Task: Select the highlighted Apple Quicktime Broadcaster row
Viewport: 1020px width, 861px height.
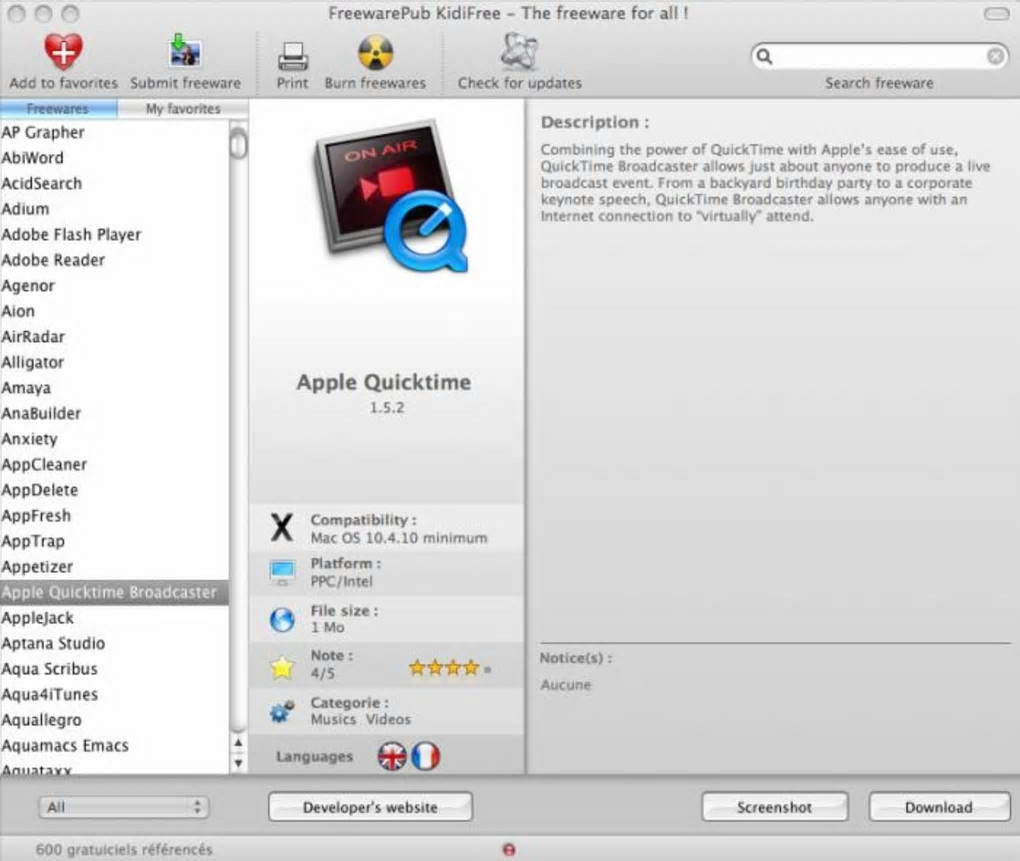Action: 114,592
